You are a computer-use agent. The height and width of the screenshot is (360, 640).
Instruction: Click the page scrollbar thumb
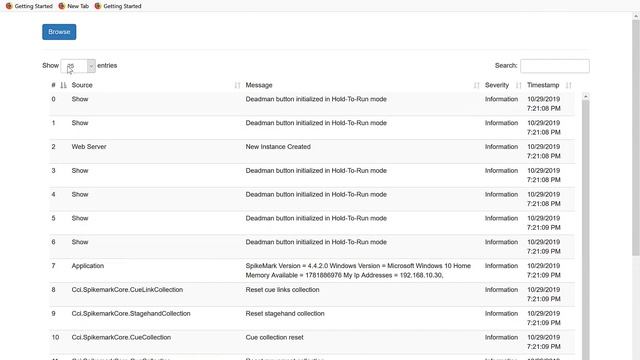point(636,138)
